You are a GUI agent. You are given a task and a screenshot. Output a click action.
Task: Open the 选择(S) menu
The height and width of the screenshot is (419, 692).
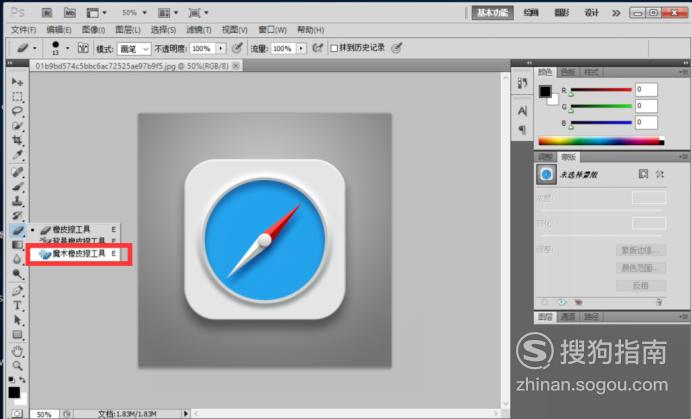(163, 30)
